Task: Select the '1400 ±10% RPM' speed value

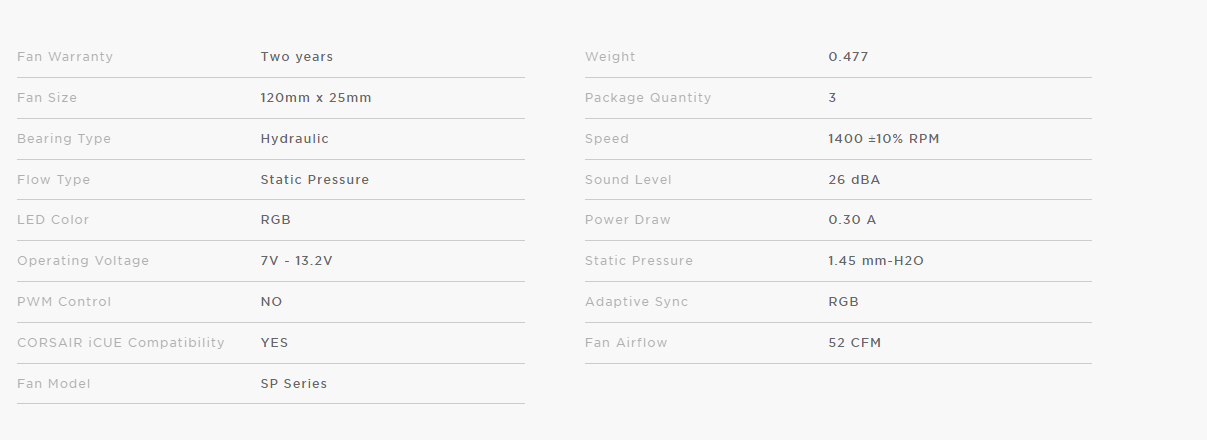Action: [x=884, y=139]
